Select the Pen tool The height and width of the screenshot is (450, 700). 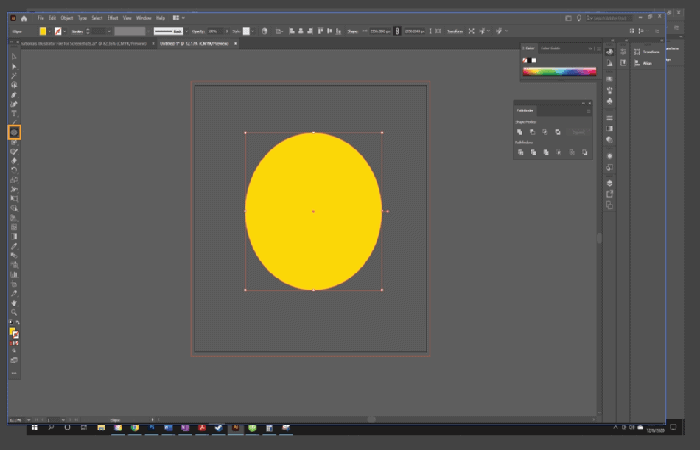pos(14,95)
